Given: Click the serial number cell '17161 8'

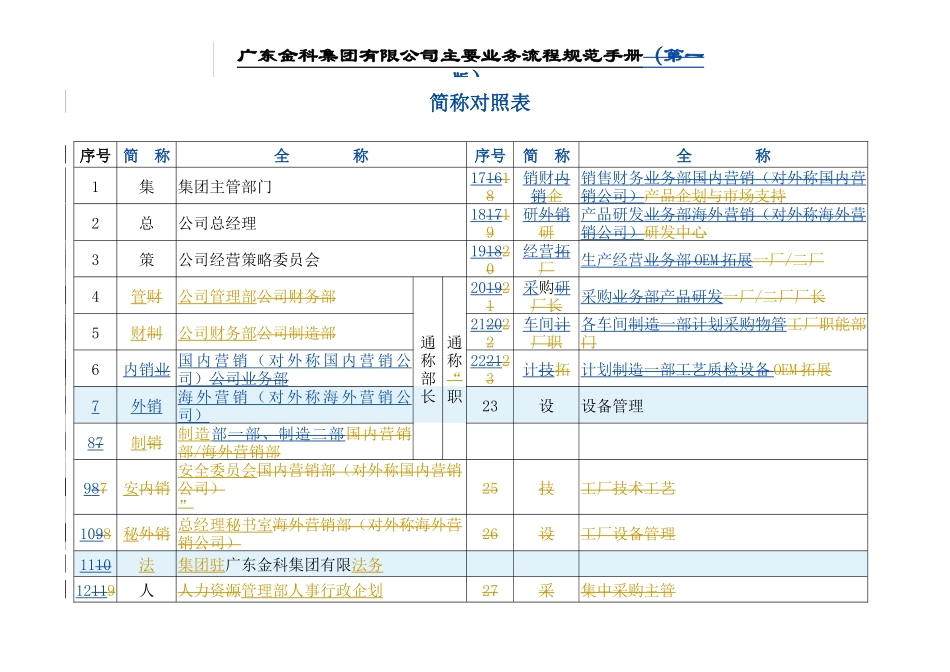Looking at the screenshot, I should click(490, 187).
